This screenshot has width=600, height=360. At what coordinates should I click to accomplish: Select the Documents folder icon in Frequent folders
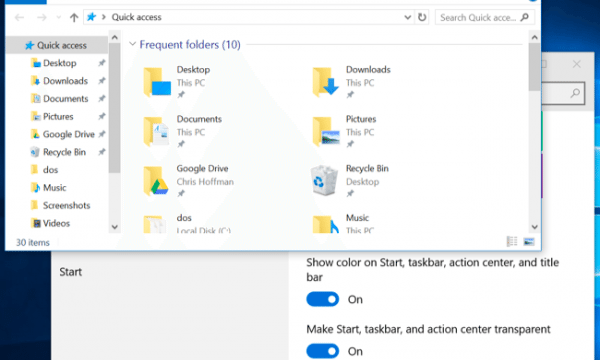(156, 132)
